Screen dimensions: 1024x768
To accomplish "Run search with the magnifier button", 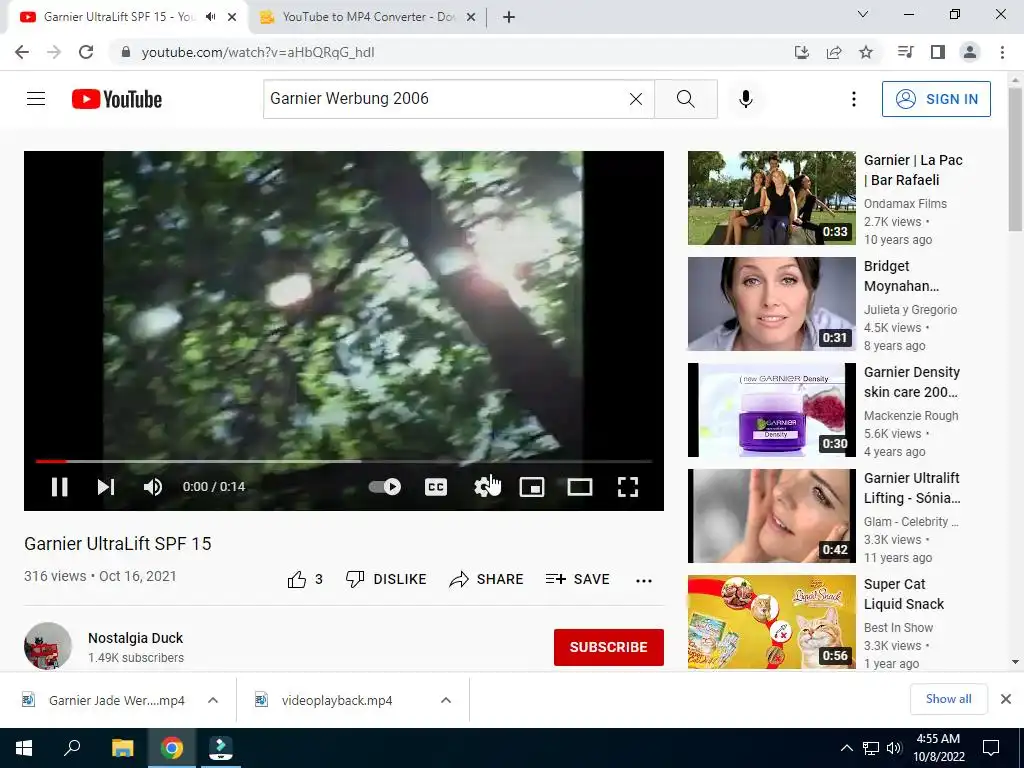I will [686, 99].
